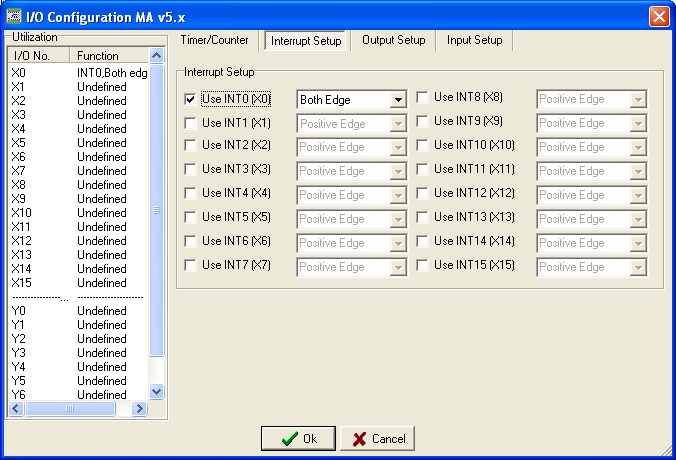Switch to the Timer/Counter tab
This screenshot has width=676, height=460.
pos(214,40)
